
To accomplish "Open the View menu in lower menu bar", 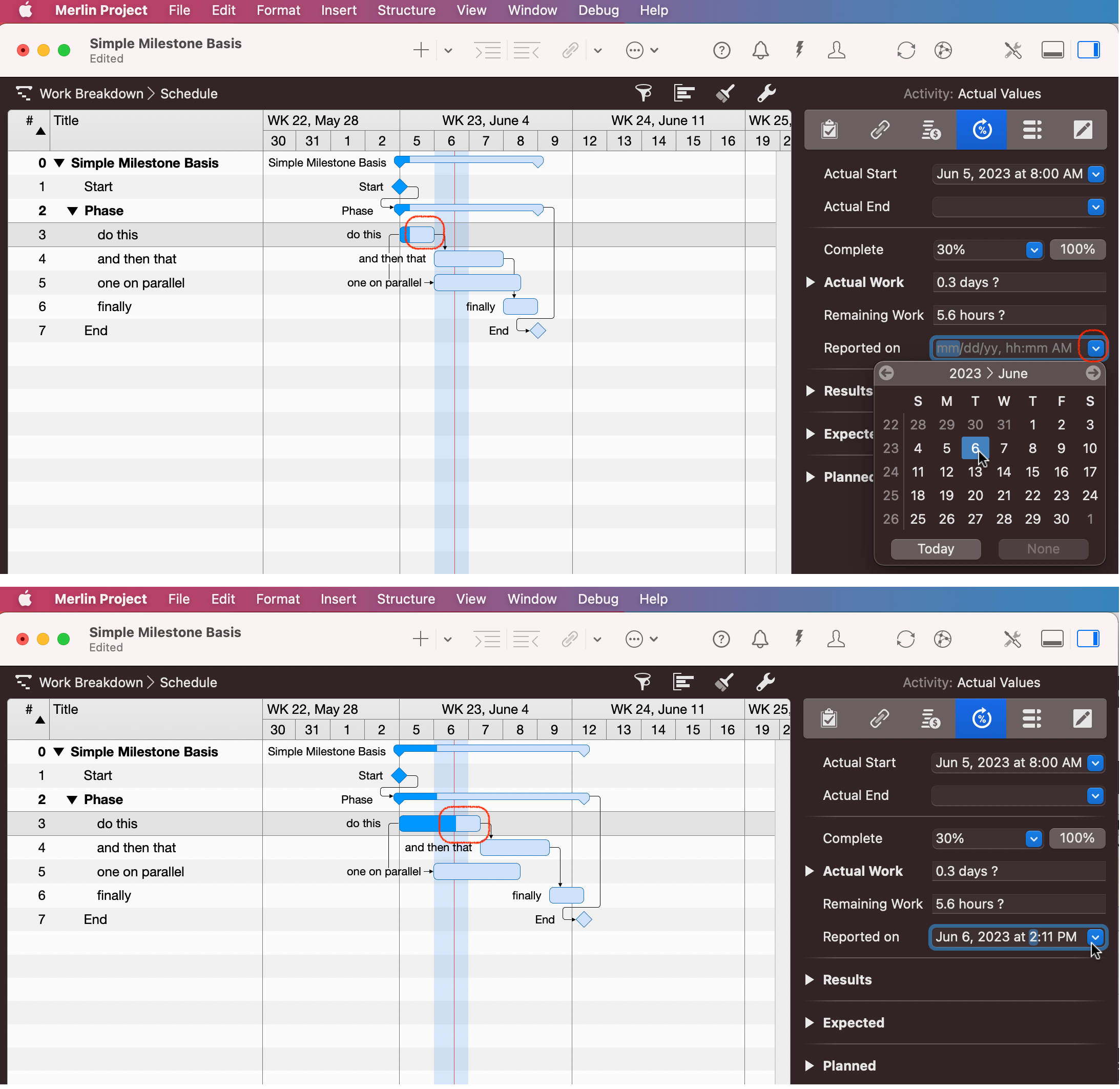I will pos(472,600).
